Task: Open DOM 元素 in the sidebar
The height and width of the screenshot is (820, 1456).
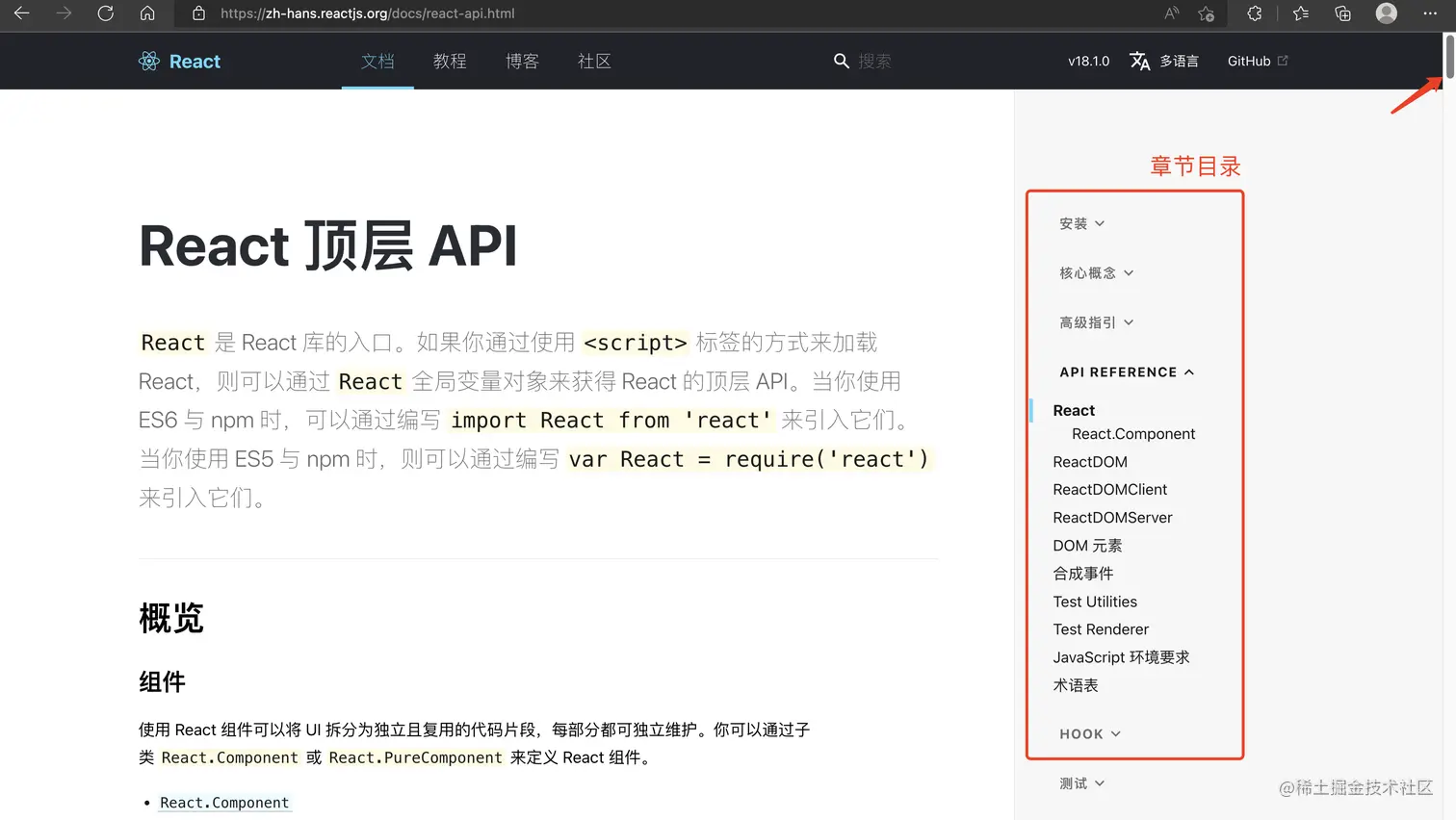Action: coord(1087,546)
